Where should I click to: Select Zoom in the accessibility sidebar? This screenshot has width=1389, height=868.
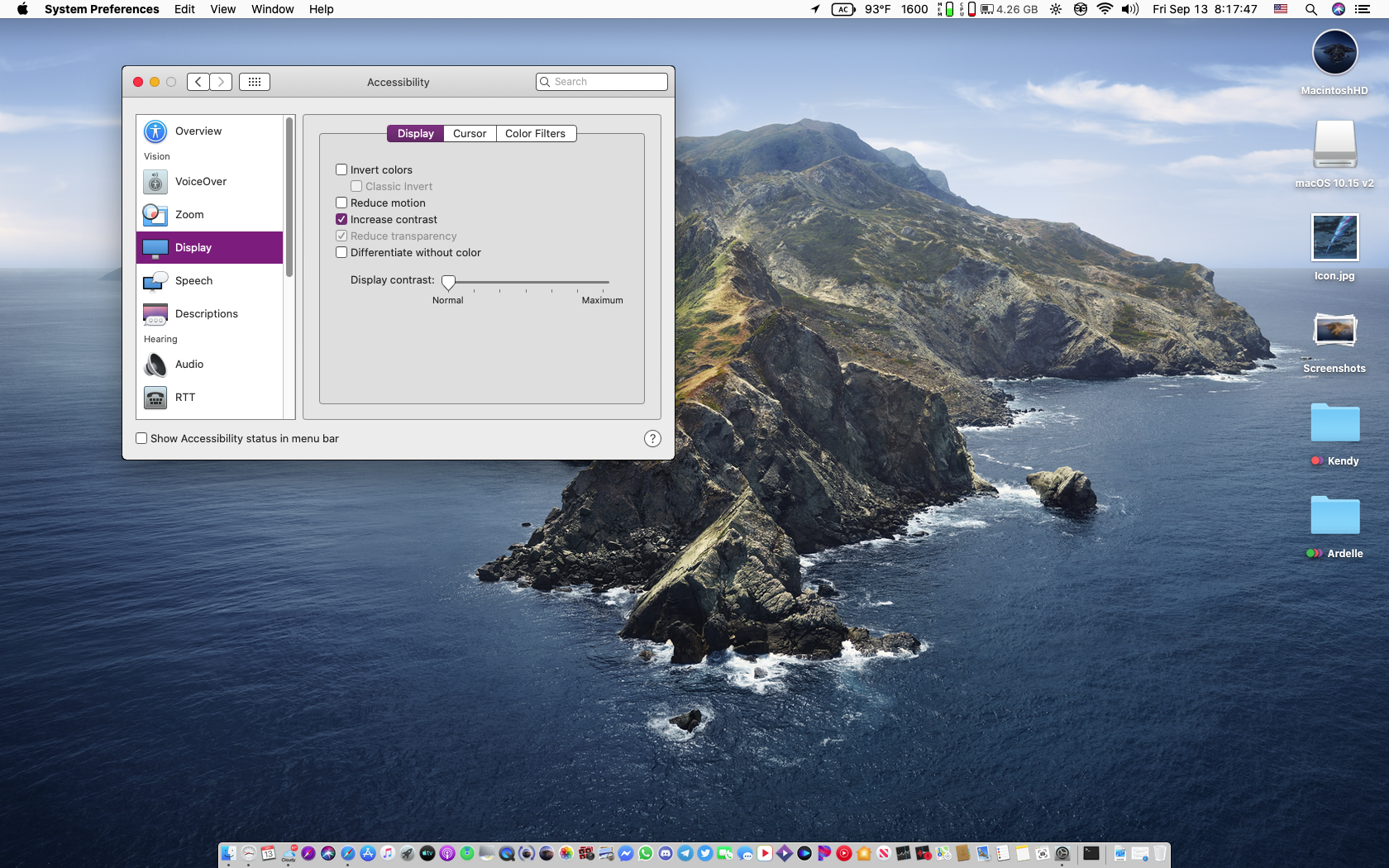(x=189, y=215)
